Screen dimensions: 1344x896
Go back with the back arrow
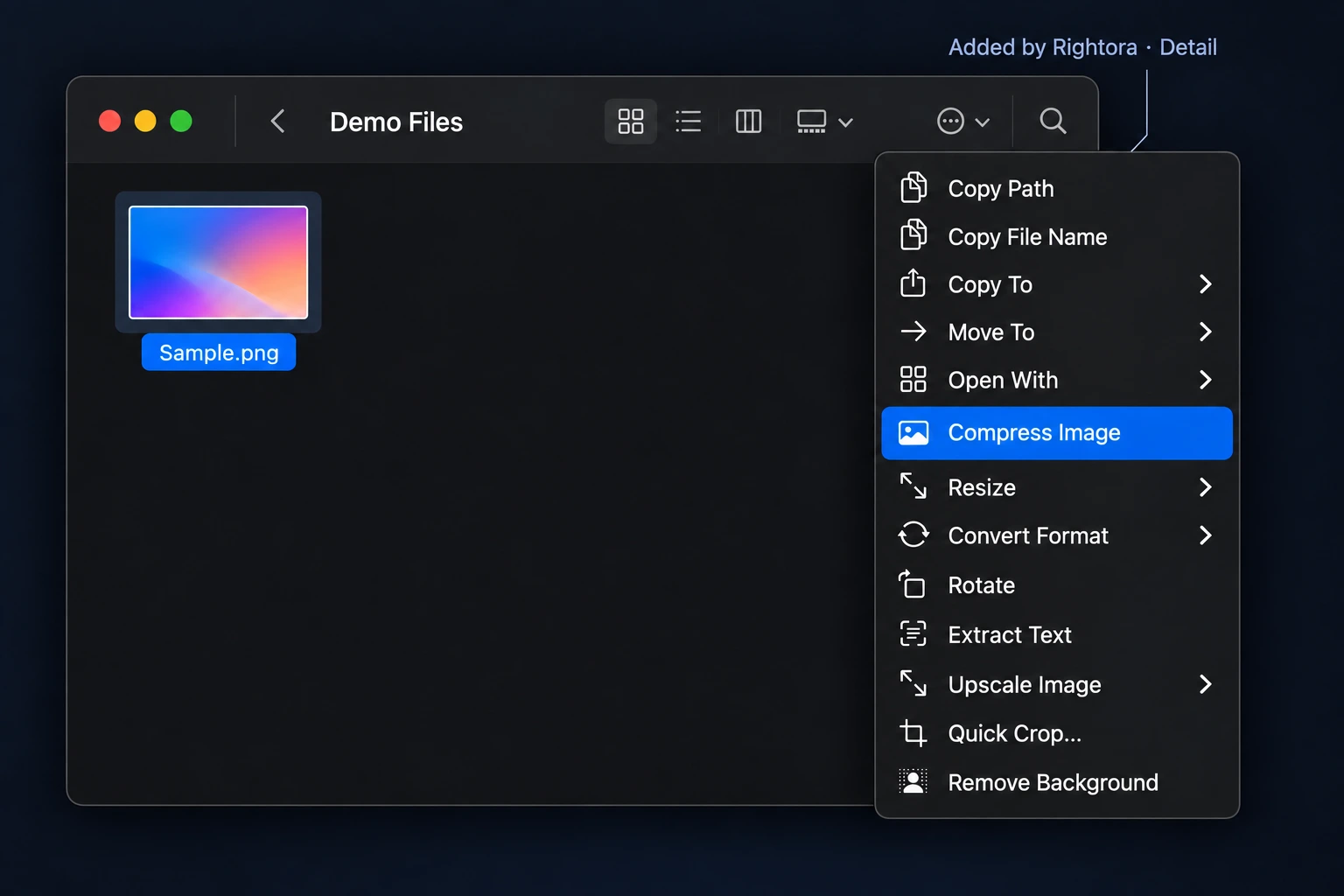click(277, 121)
